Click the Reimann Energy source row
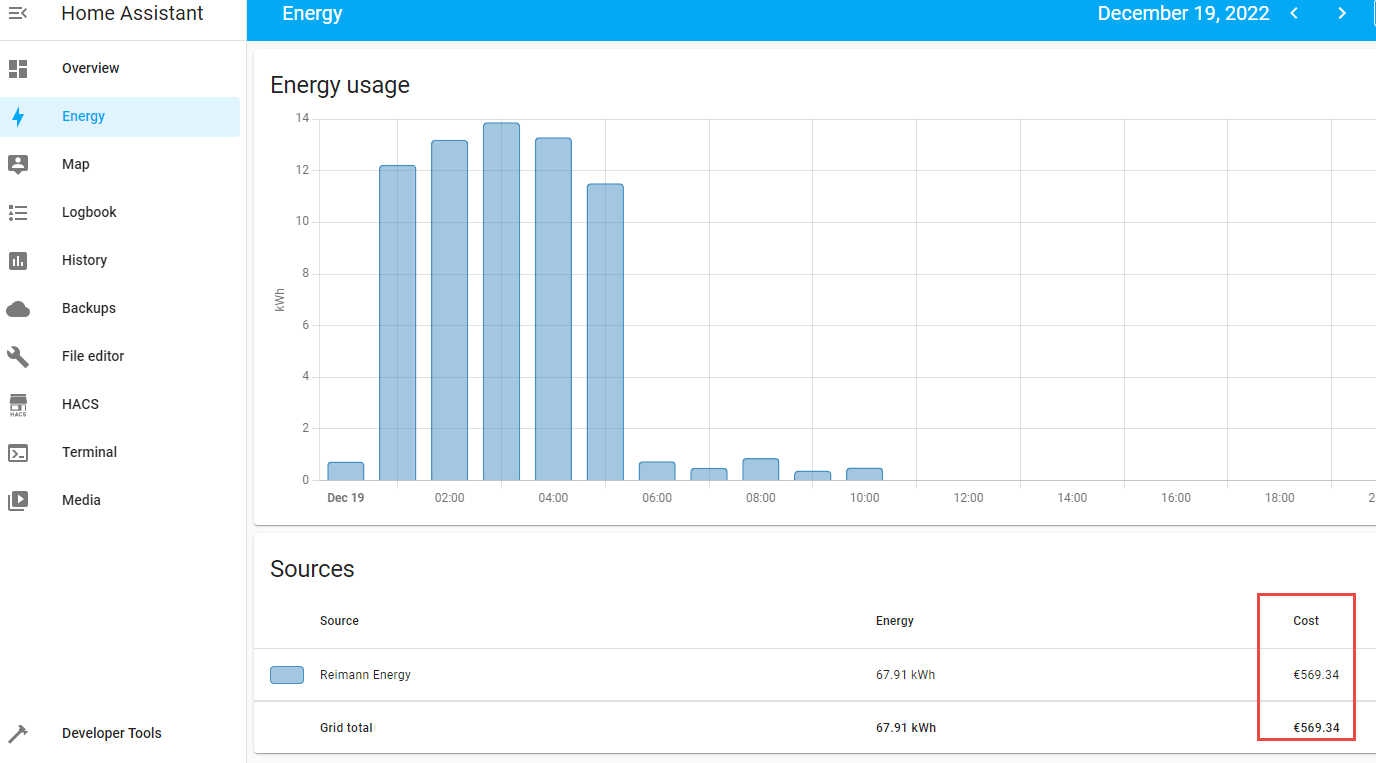Image resolution: width=1376 pixels, height=763 pixels. tap(365, 675)
